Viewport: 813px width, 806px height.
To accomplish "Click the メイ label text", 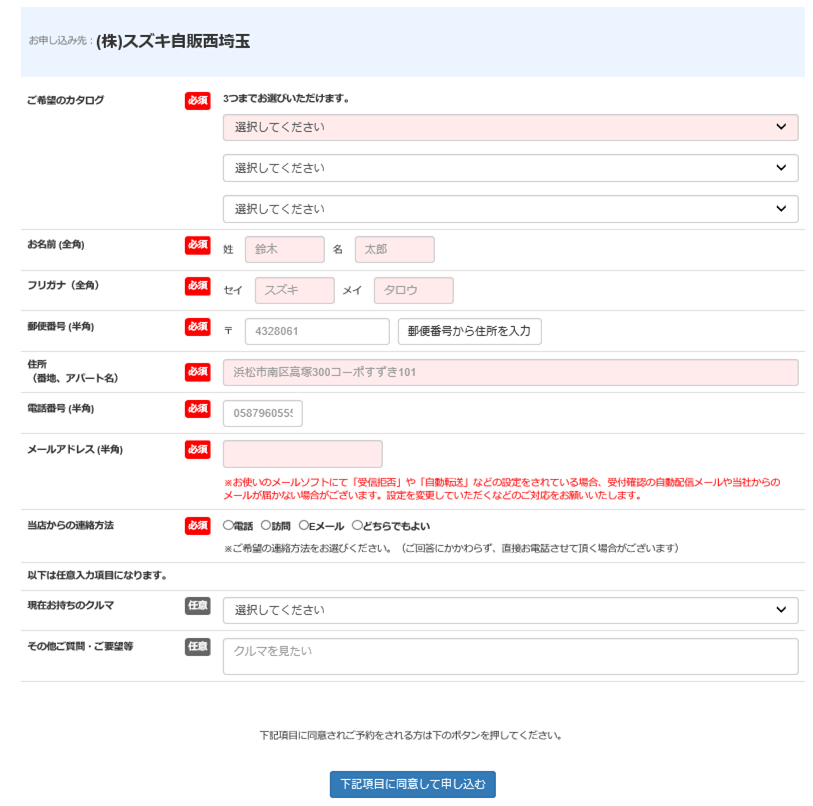I will pyautogui.click(x=352, y=290).
